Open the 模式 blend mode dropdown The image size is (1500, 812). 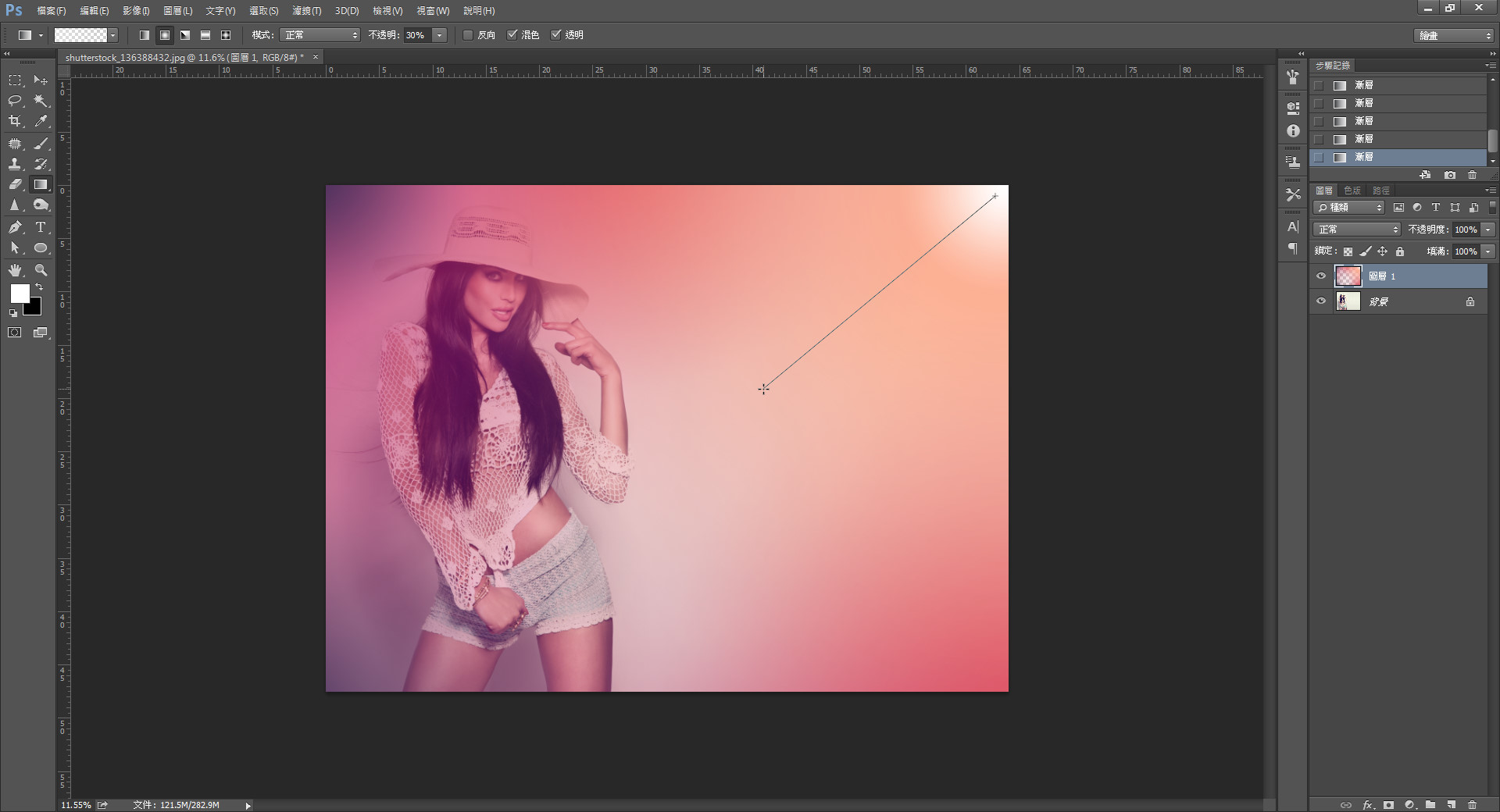click(320, 35)
